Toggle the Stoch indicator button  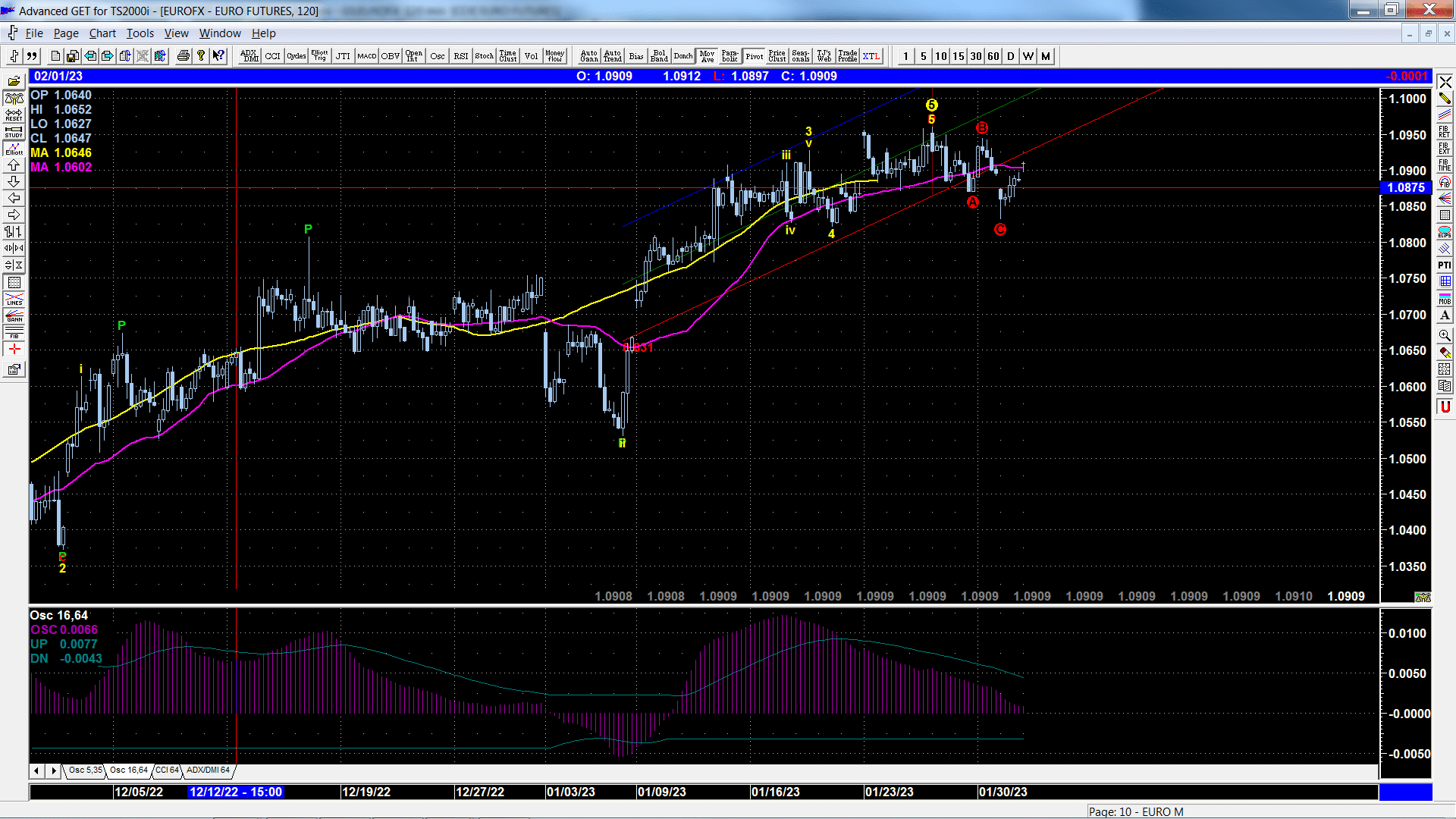(485, 56)
